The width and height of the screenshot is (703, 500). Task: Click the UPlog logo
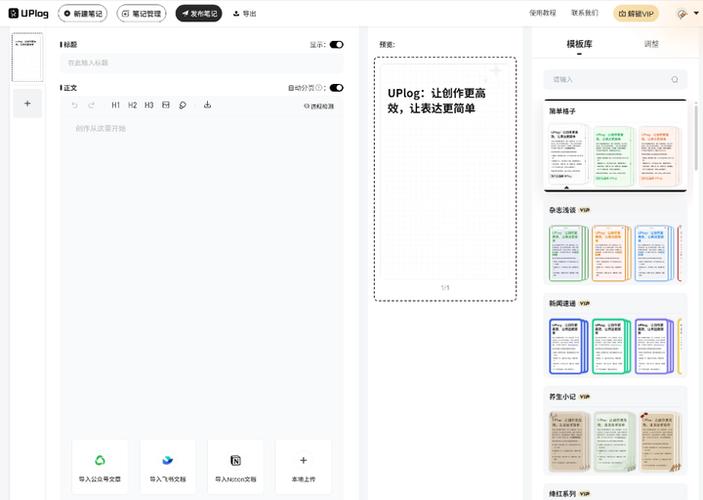(29, 13)
